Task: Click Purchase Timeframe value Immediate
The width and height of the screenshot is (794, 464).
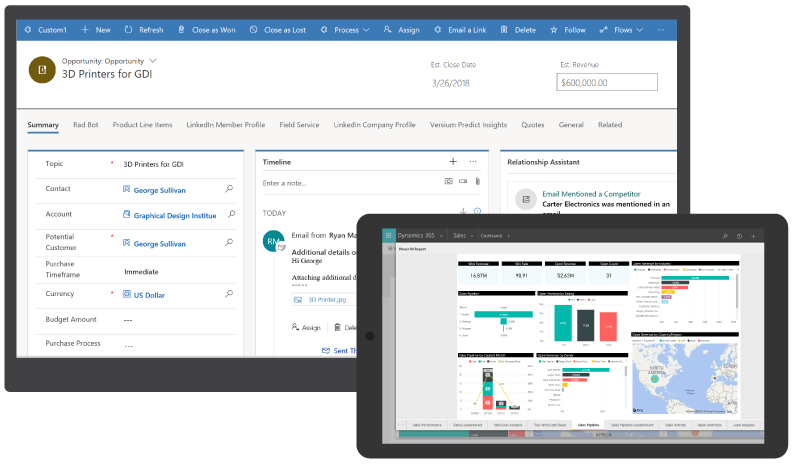Action: 141,272
